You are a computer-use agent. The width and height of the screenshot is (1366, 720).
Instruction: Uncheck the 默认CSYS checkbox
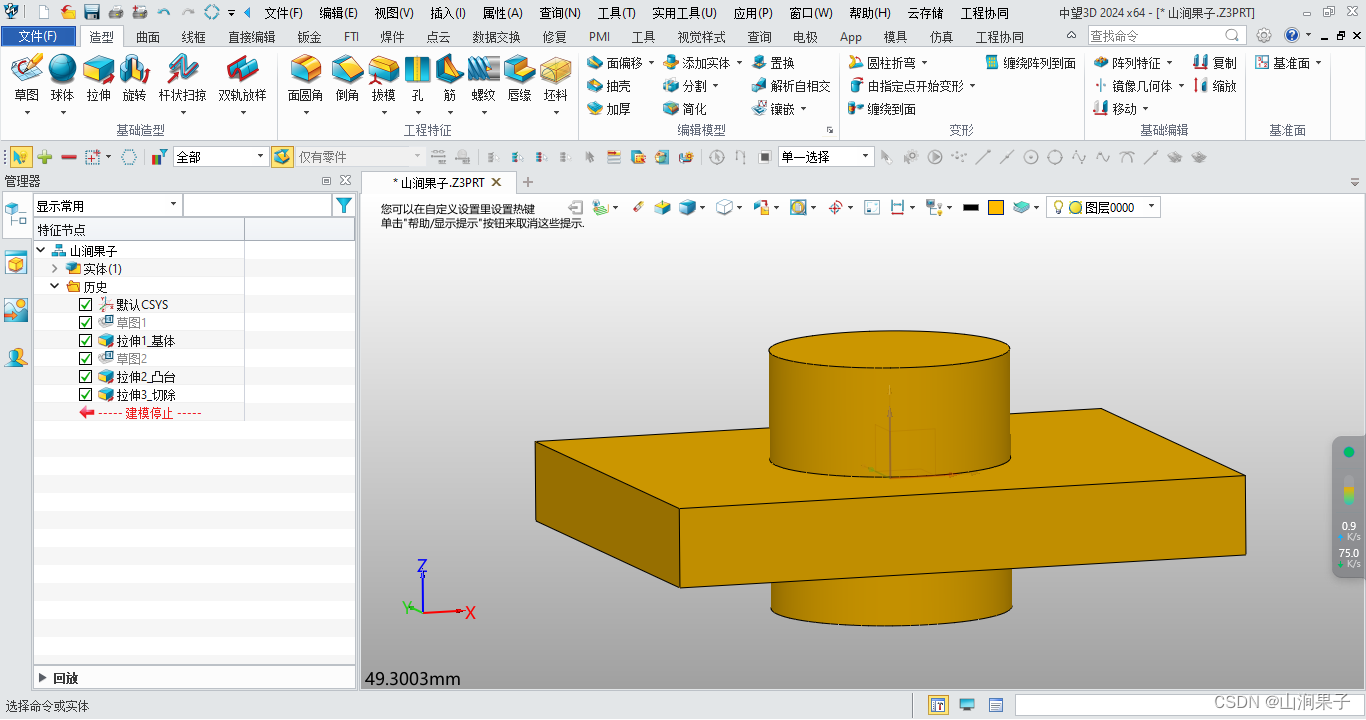pos(86,304)
